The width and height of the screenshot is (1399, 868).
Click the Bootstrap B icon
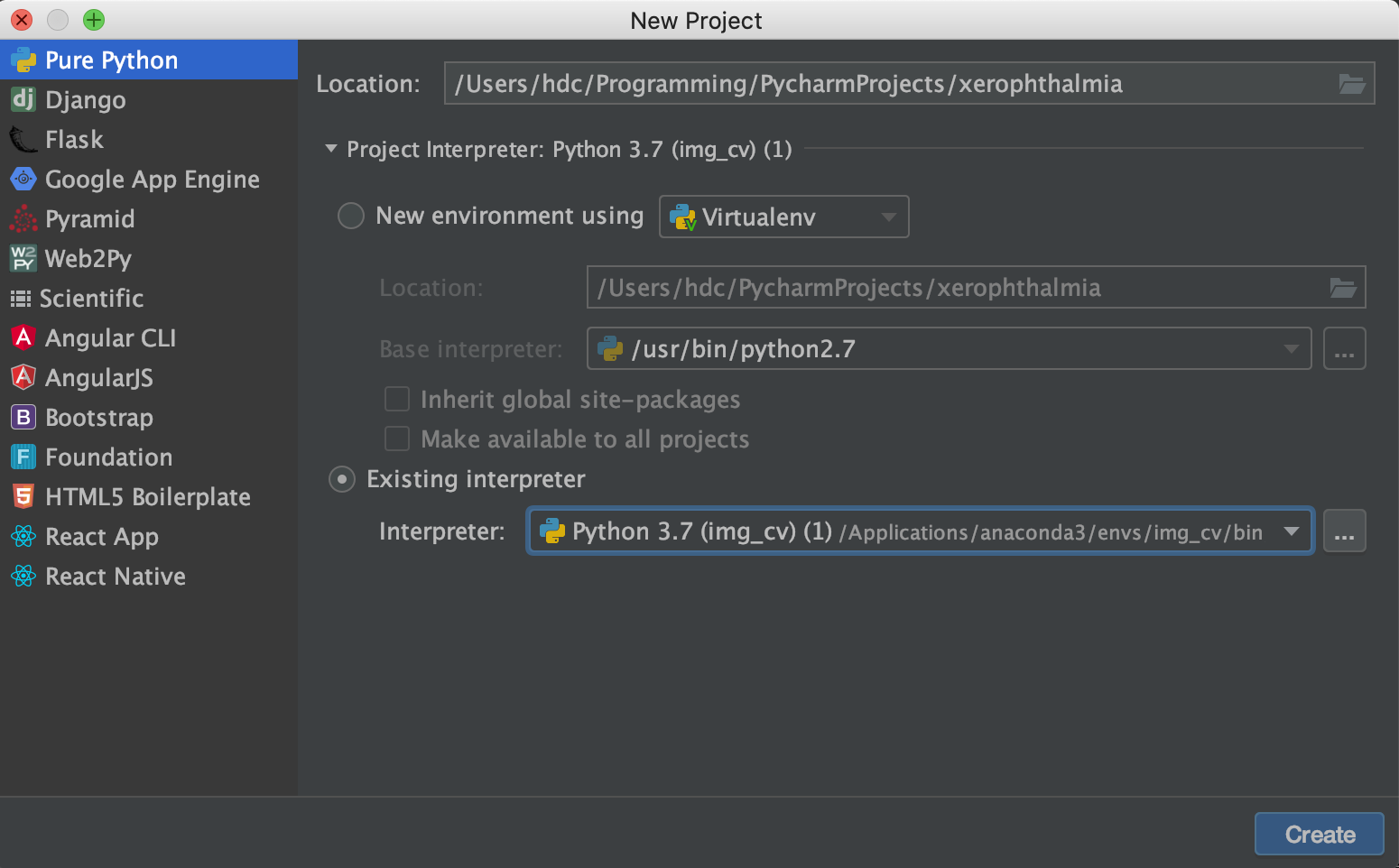point(23,417)
